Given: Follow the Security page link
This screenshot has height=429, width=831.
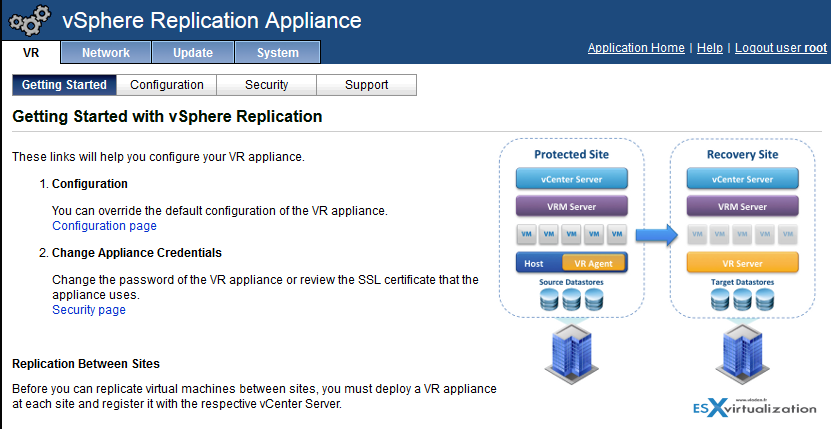Looking at the screenshot, I should pyautogui.click(x=89, y=310).
